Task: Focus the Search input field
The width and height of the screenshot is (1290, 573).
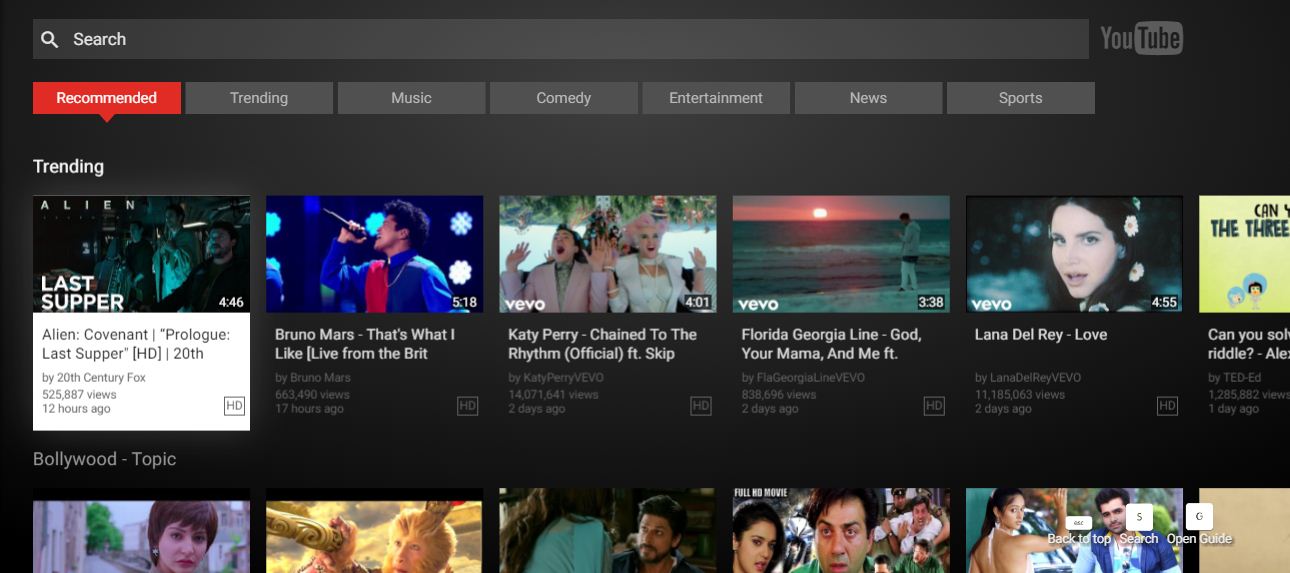Action: point(561,39)
